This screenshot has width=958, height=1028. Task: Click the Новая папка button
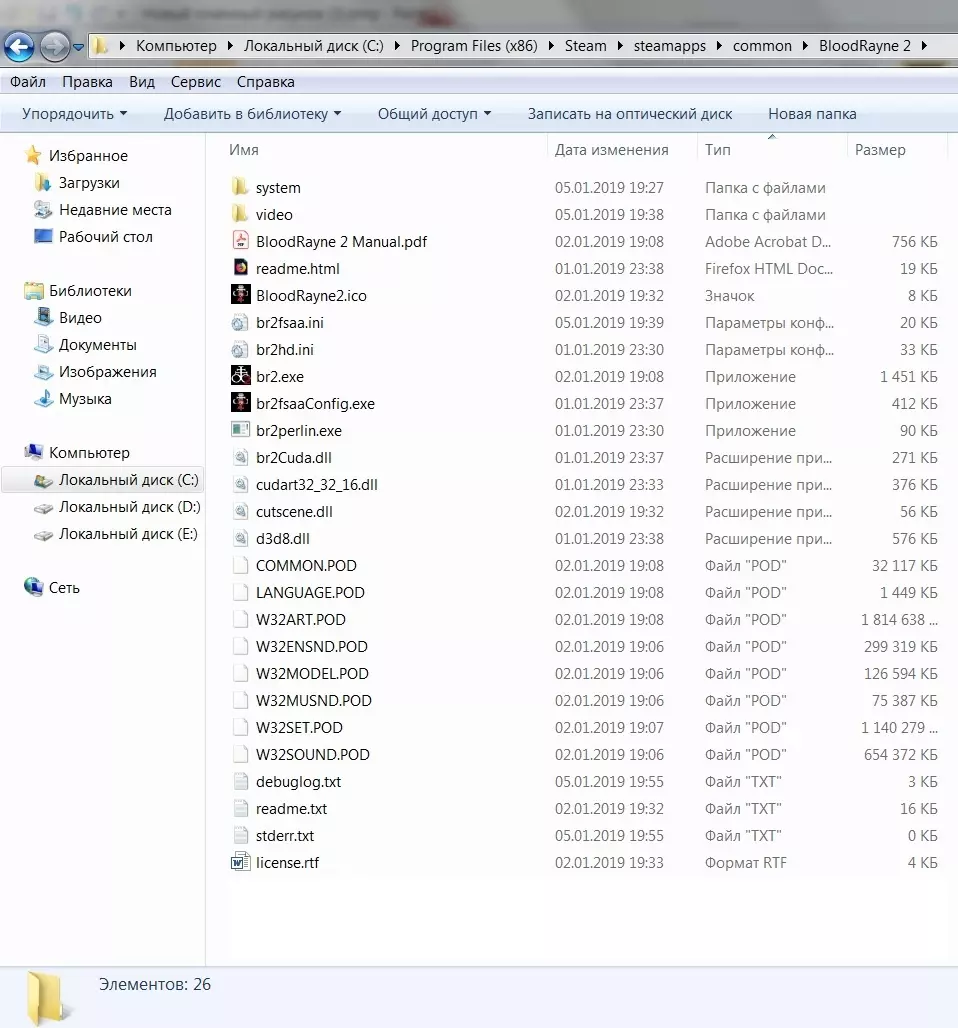coord(812,114)
